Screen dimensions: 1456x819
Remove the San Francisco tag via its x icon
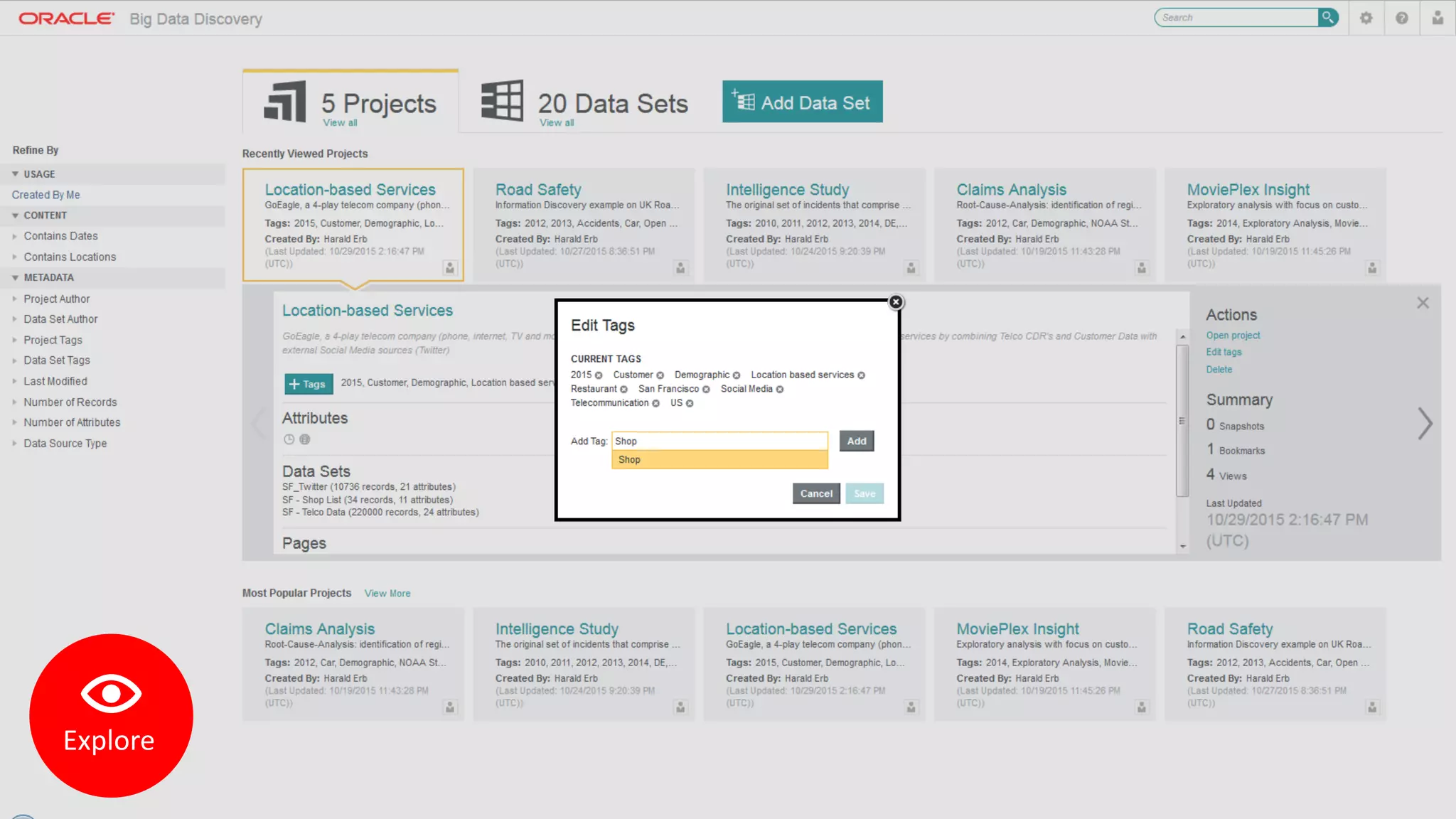[x=706, y=390]
